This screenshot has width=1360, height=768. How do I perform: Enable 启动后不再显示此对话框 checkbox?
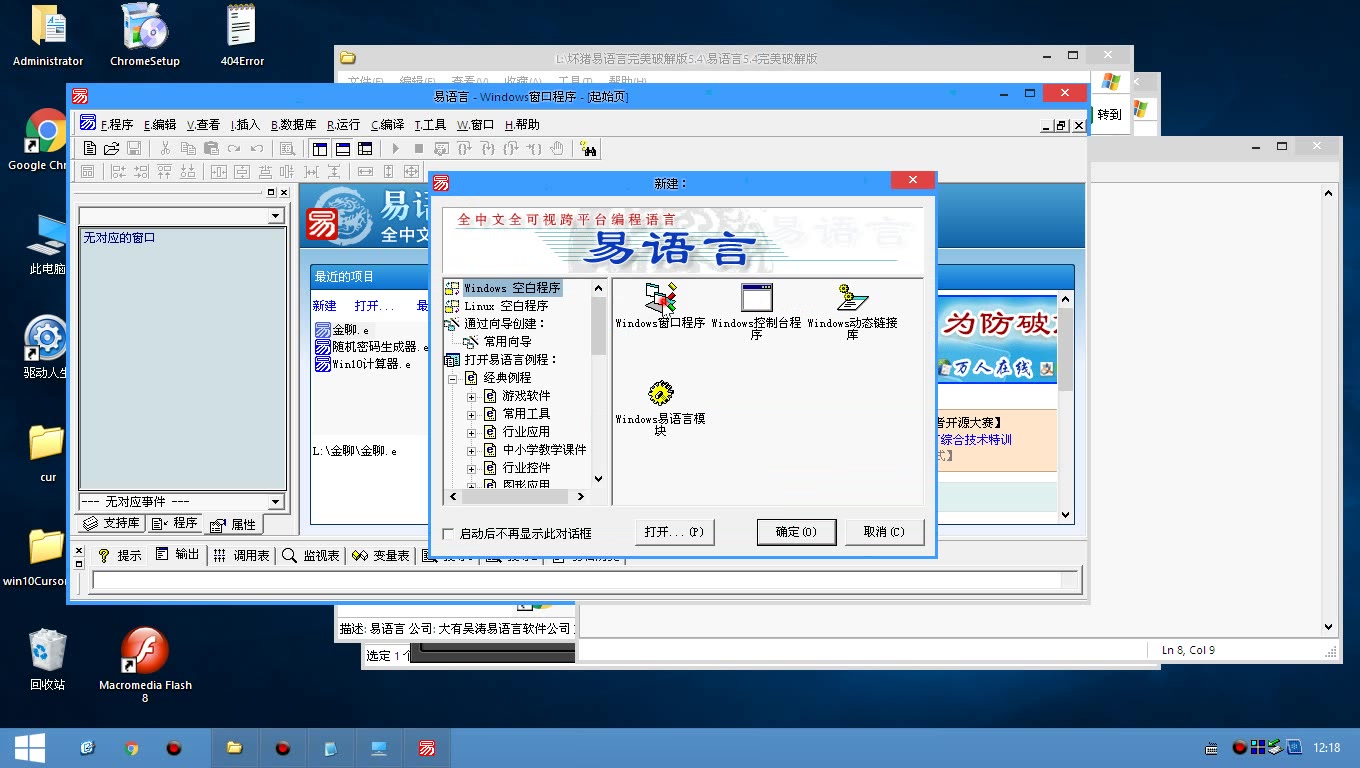coord(448,534)
